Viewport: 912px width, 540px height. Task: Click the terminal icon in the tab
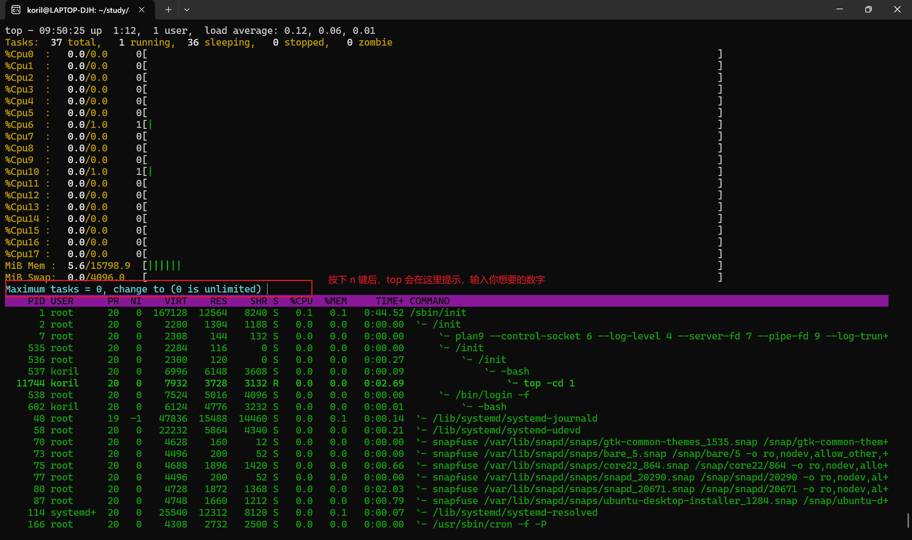pyautogui.click(x=16, y=10)
